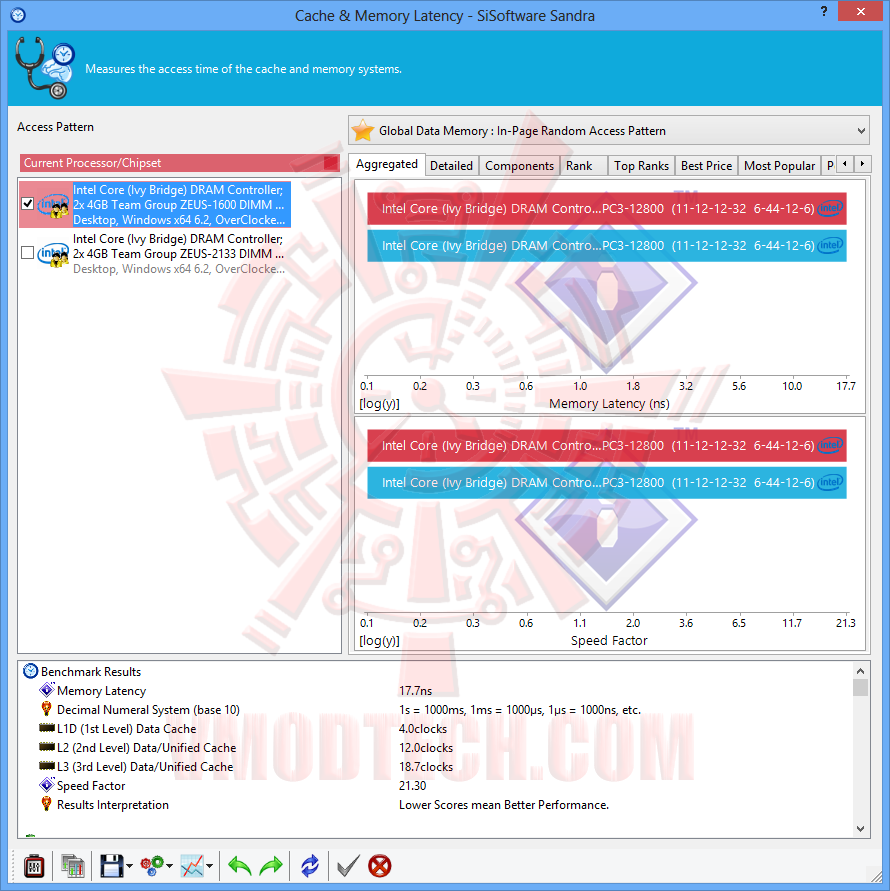Click the Decimal Numeral System lightbulb icon

coord(47,709)
